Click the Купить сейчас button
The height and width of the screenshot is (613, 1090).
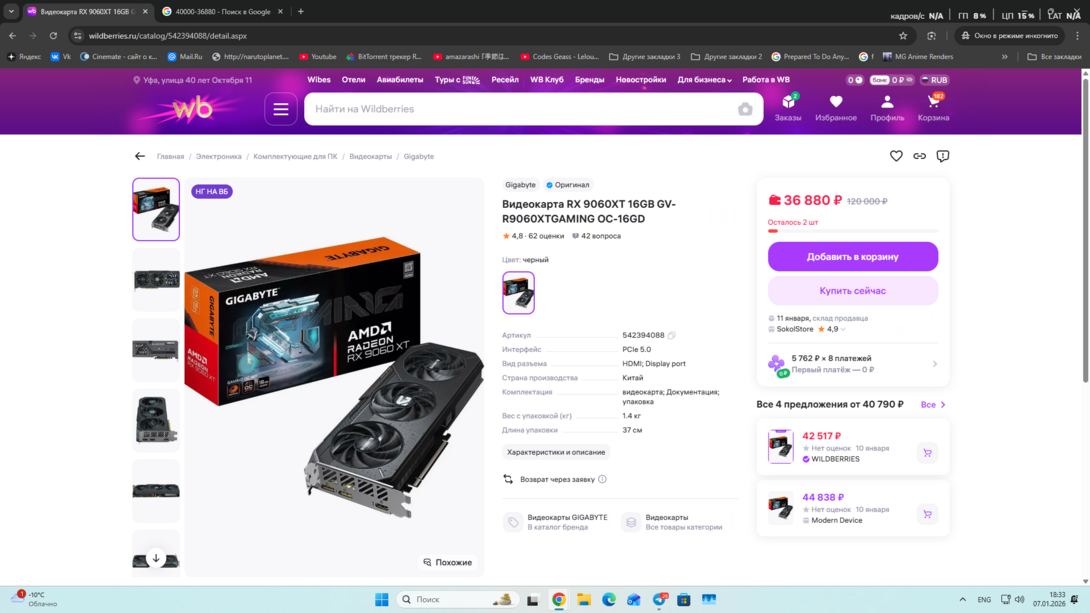(852, 291)
